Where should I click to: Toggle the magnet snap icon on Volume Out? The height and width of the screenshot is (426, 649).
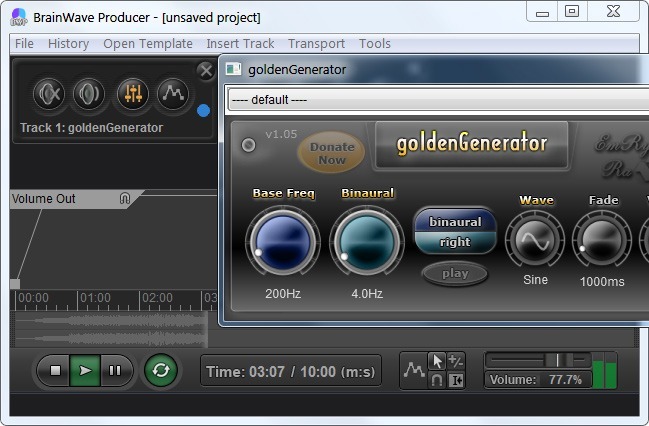pyautogui.click(x=125, y=199)
